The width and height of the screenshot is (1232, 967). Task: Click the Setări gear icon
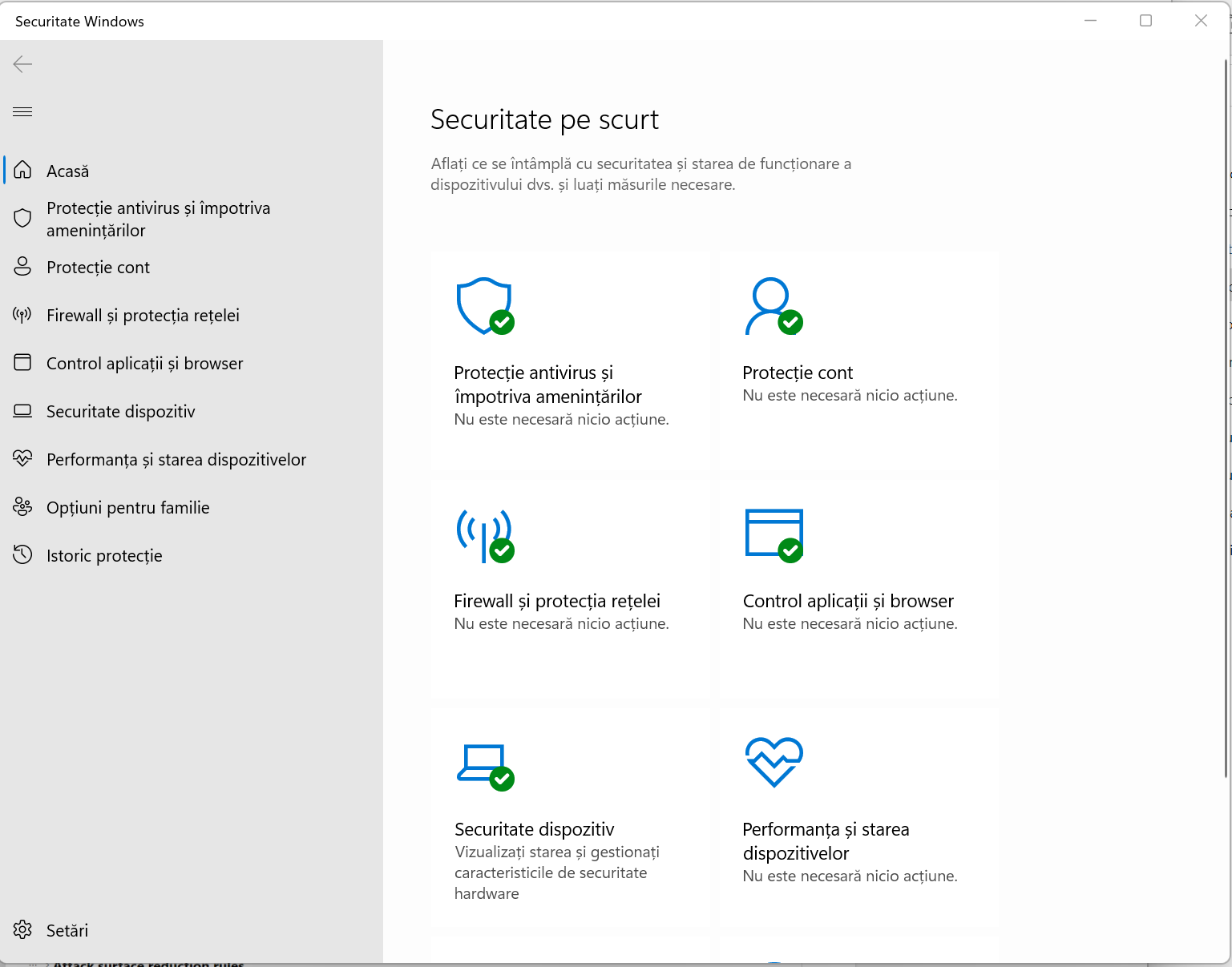click(x=22, y=929)
